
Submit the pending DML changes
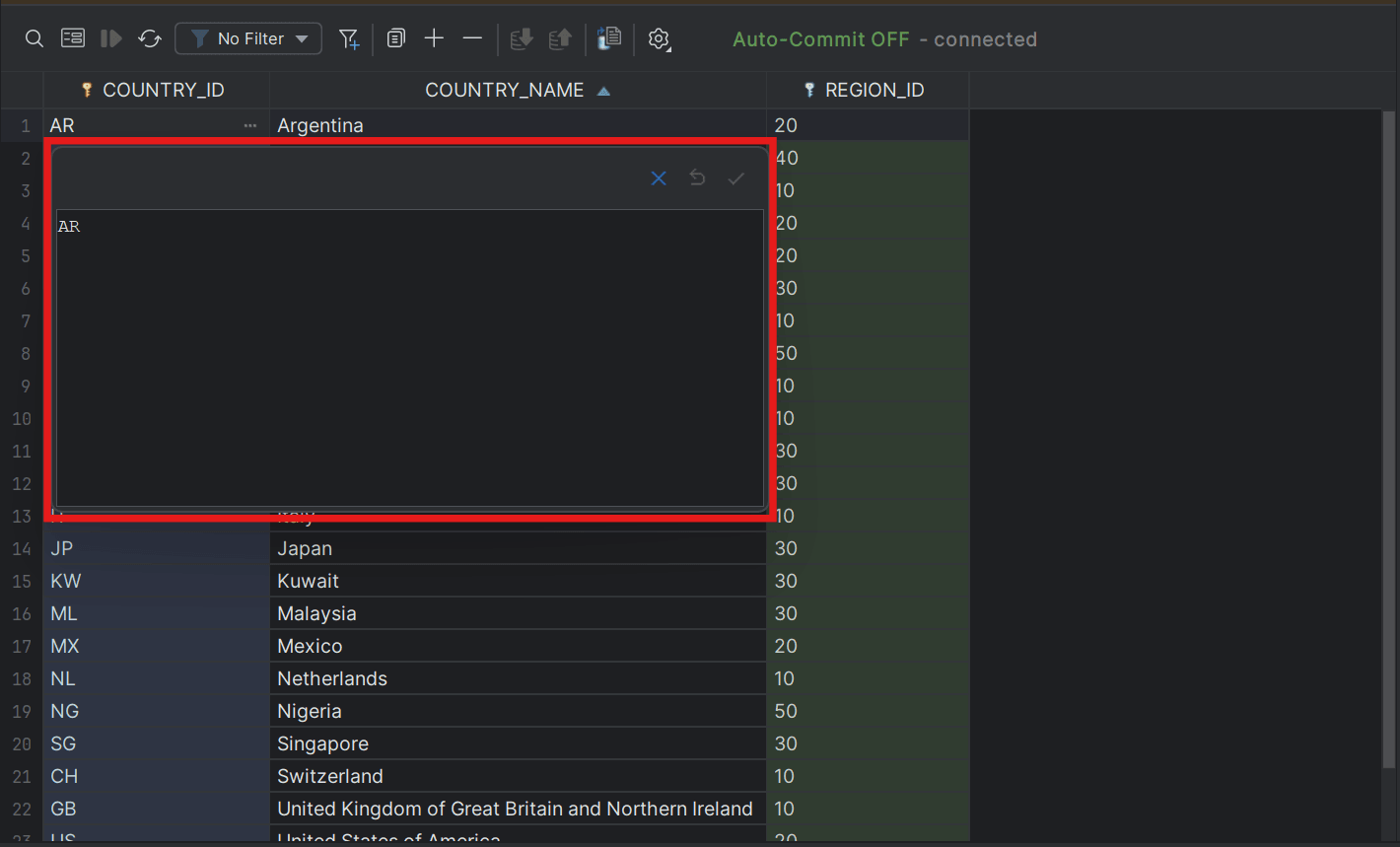pyautogui.click(x=521, y=38)
